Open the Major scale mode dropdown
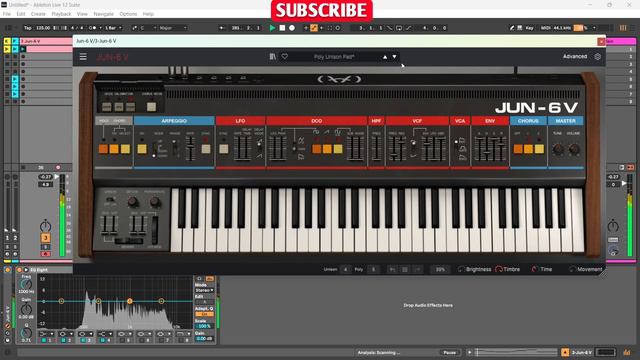 click(x=173, y=28)
